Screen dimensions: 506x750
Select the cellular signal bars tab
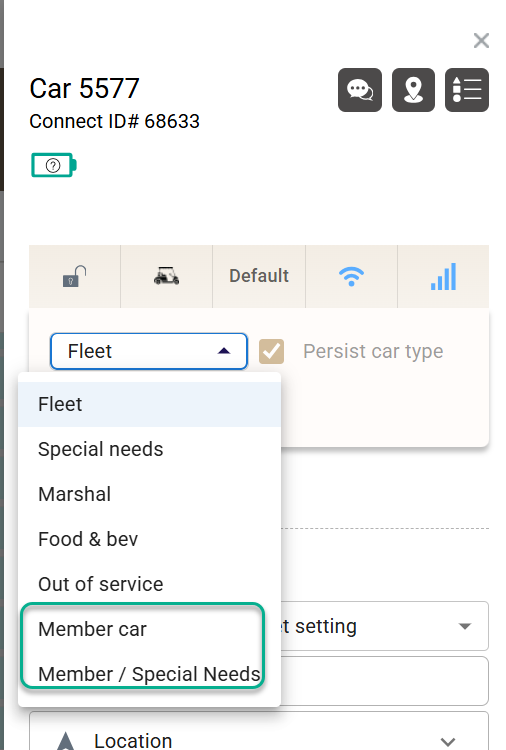click(x=443, y=276)
